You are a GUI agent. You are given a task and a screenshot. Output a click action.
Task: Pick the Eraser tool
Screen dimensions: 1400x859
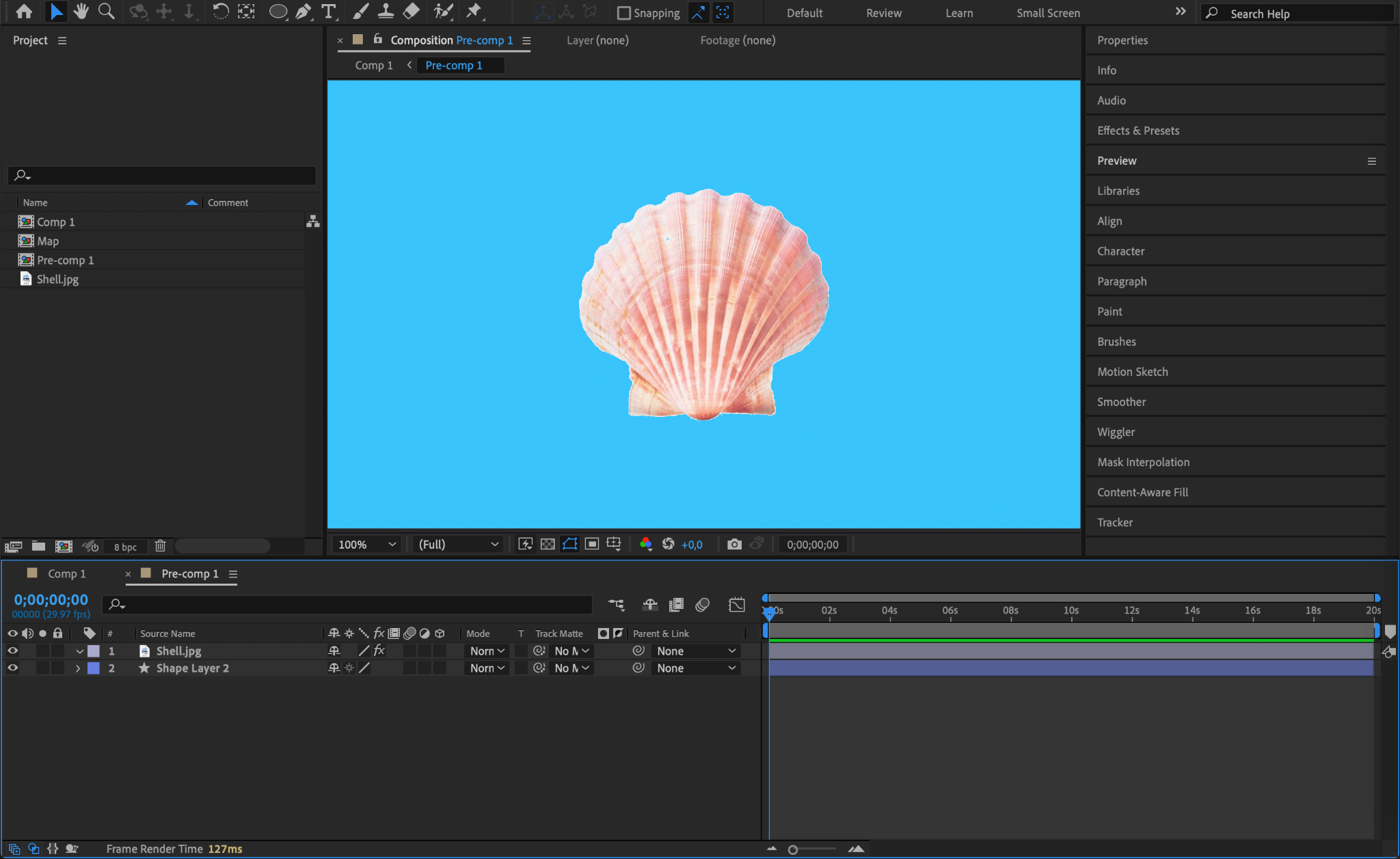coord(412,12)
